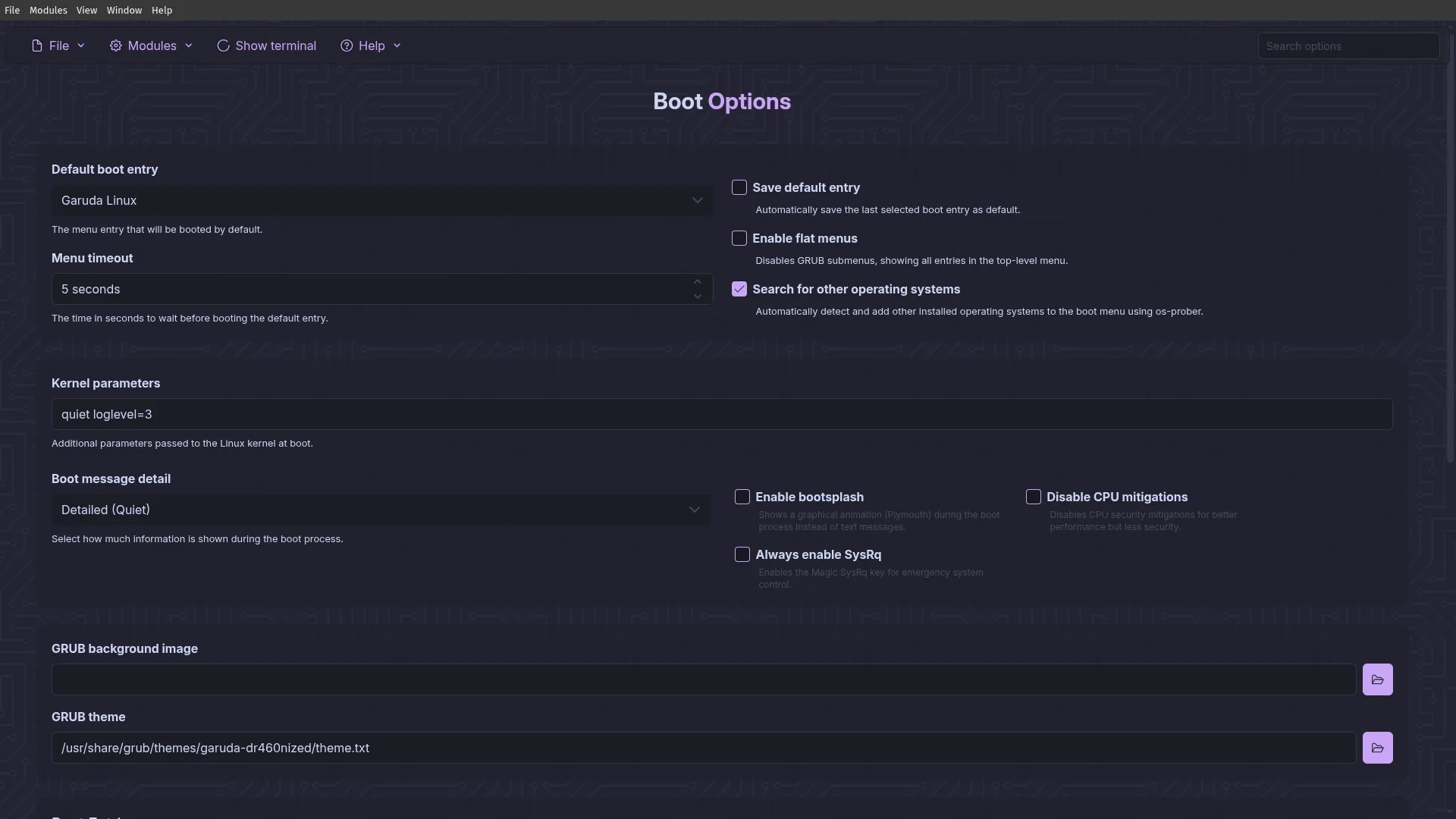The image size is (1456, 819).
Task: Open folder browser for GRUB theme
Action: pyautogui.click(x=1377, y=748)
